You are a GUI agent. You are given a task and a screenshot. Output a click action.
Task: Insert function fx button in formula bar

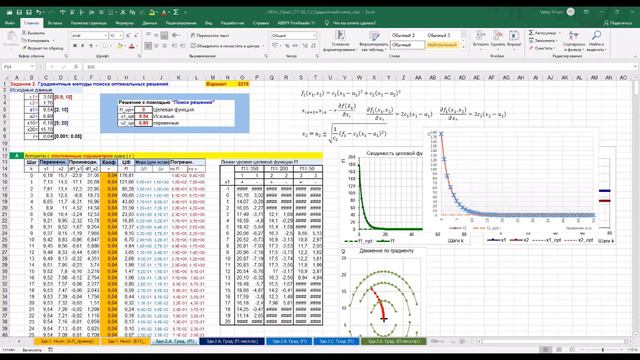coord(76,67)
